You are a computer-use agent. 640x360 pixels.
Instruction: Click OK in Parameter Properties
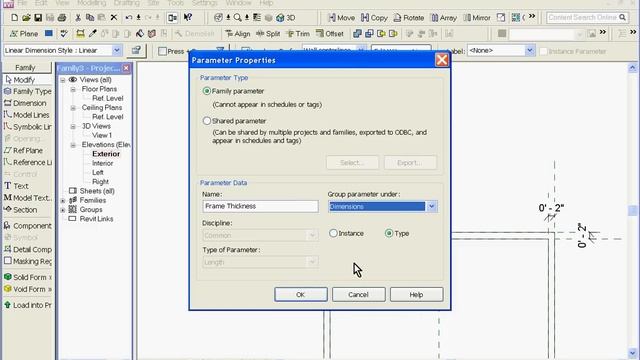click(x=301, y=294)
